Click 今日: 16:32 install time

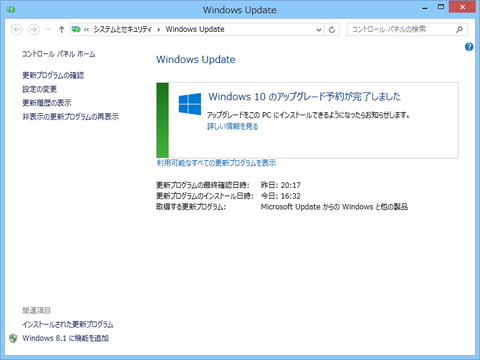(x=281, y=196)
